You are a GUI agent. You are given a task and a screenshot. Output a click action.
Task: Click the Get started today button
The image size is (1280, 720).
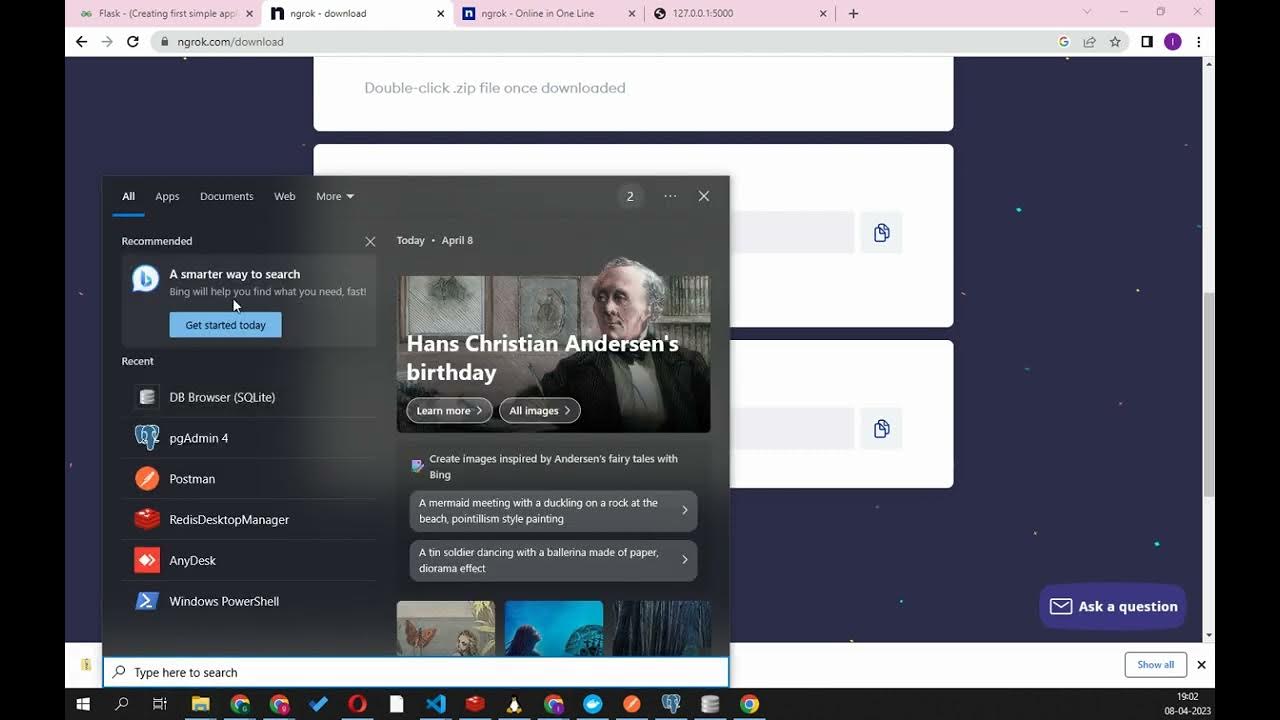[x=225, y=325]
